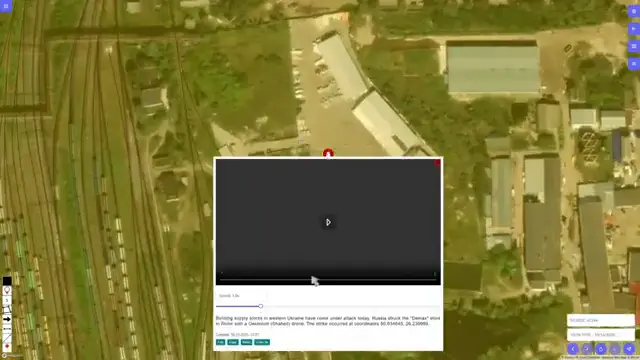Click the widest teal button ending the row

[262, 342]
